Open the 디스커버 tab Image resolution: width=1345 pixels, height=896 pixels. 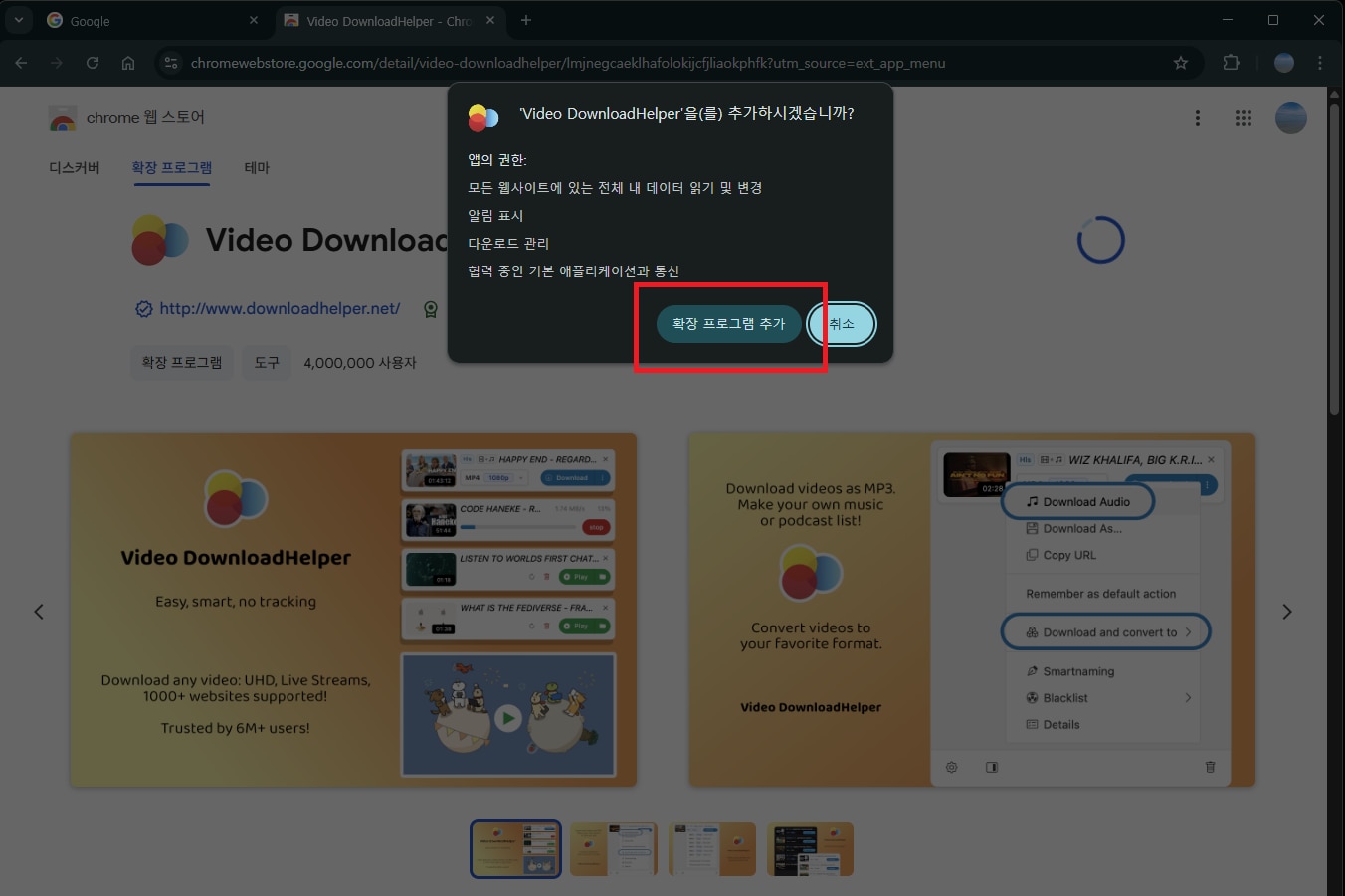[75, 167]
